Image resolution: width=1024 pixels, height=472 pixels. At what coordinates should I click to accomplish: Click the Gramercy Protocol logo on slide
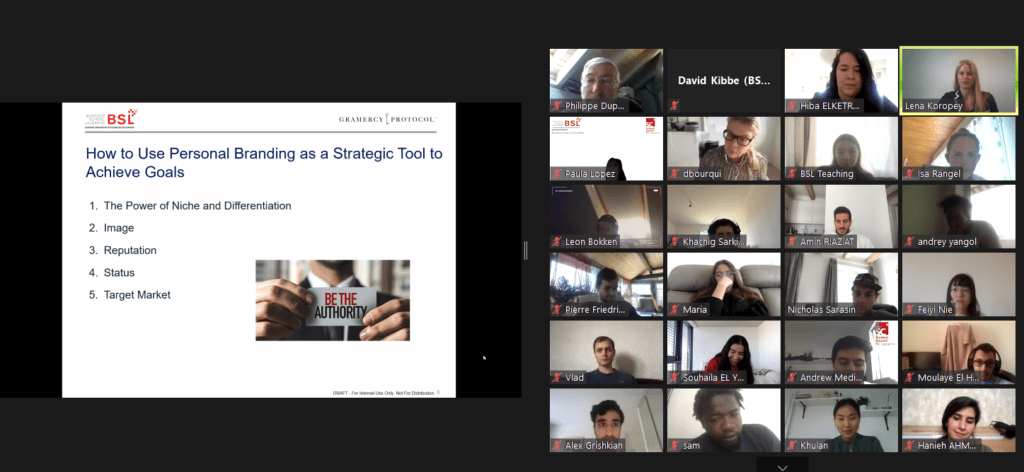[x=386, y=120]
